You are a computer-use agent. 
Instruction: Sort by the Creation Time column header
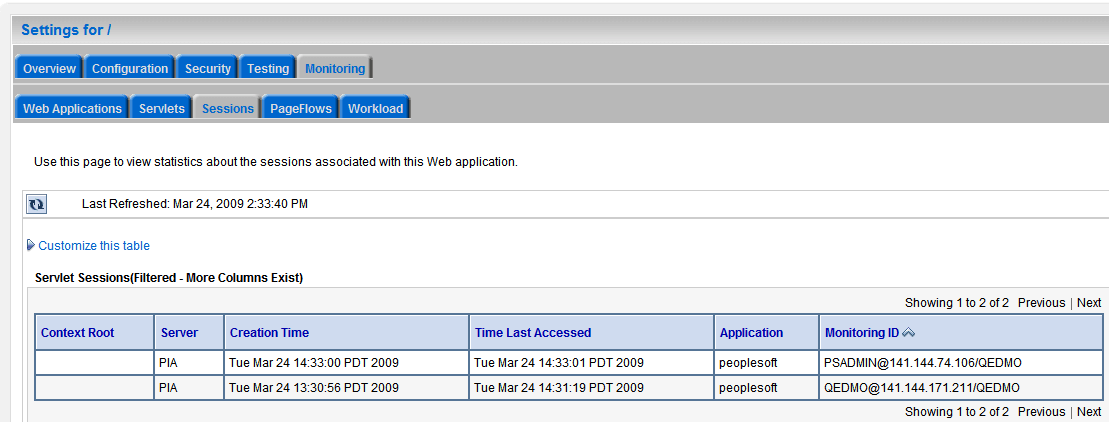(269, 332)
